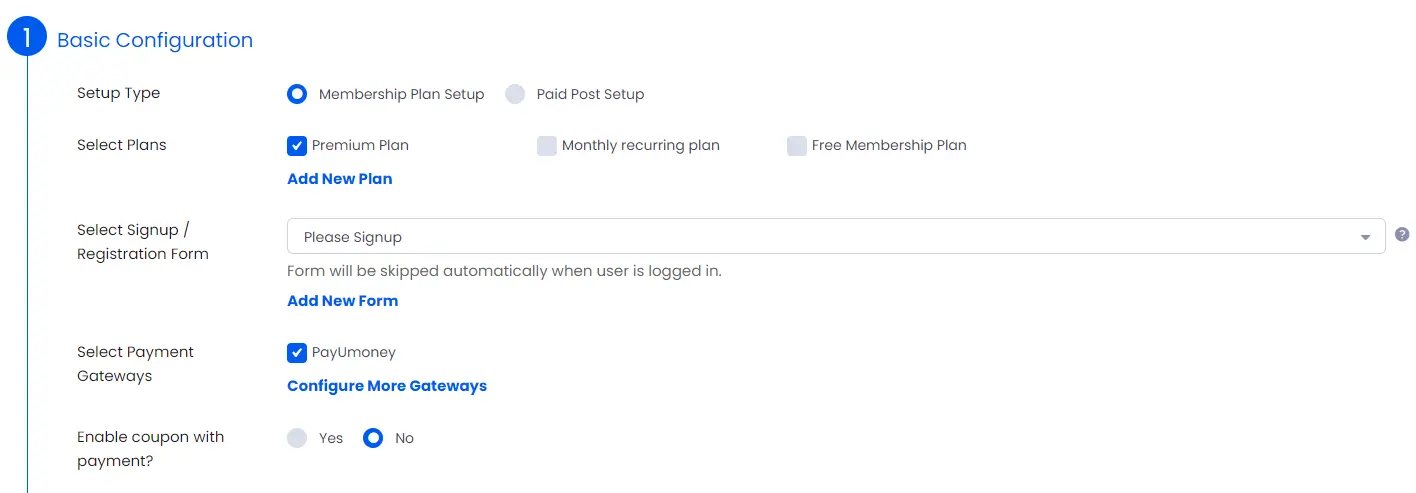Uncheck the PayUmoney gateway checkbox
Viewport: 1416px width, 493px height.
pos(297,353)
